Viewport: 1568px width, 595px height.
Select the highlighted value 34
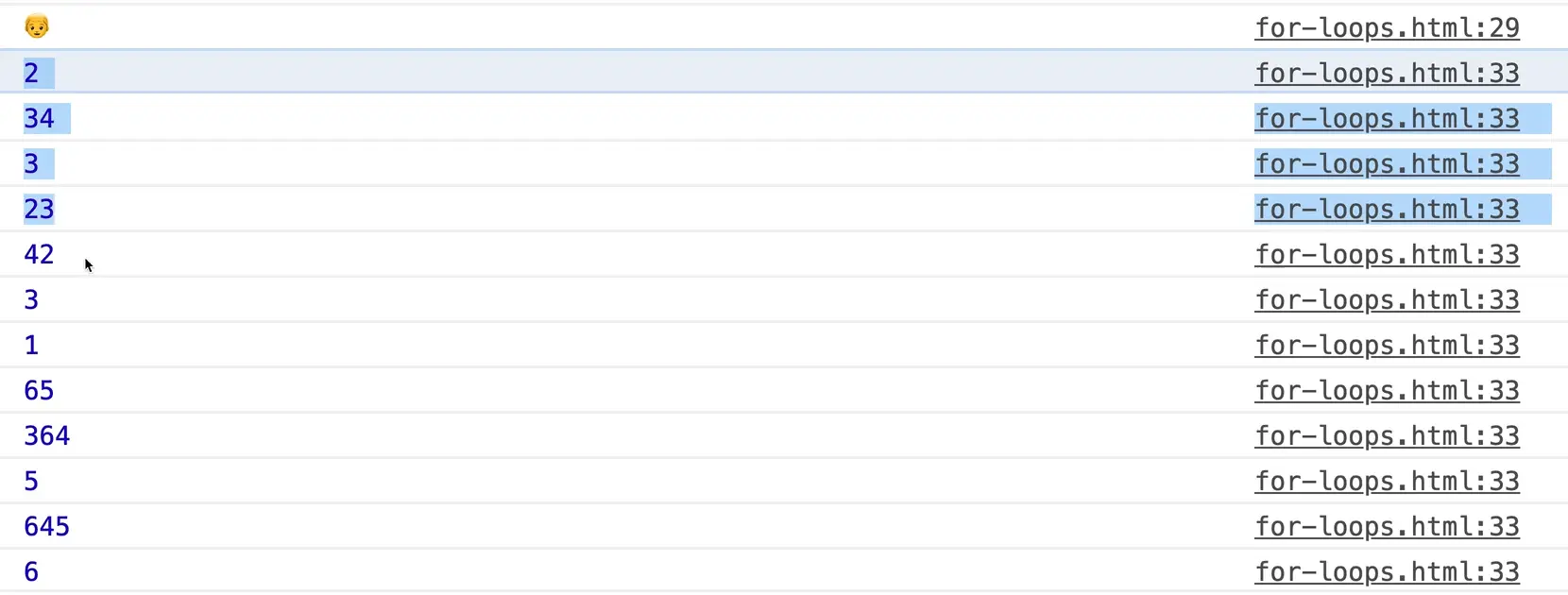(39, 119)
